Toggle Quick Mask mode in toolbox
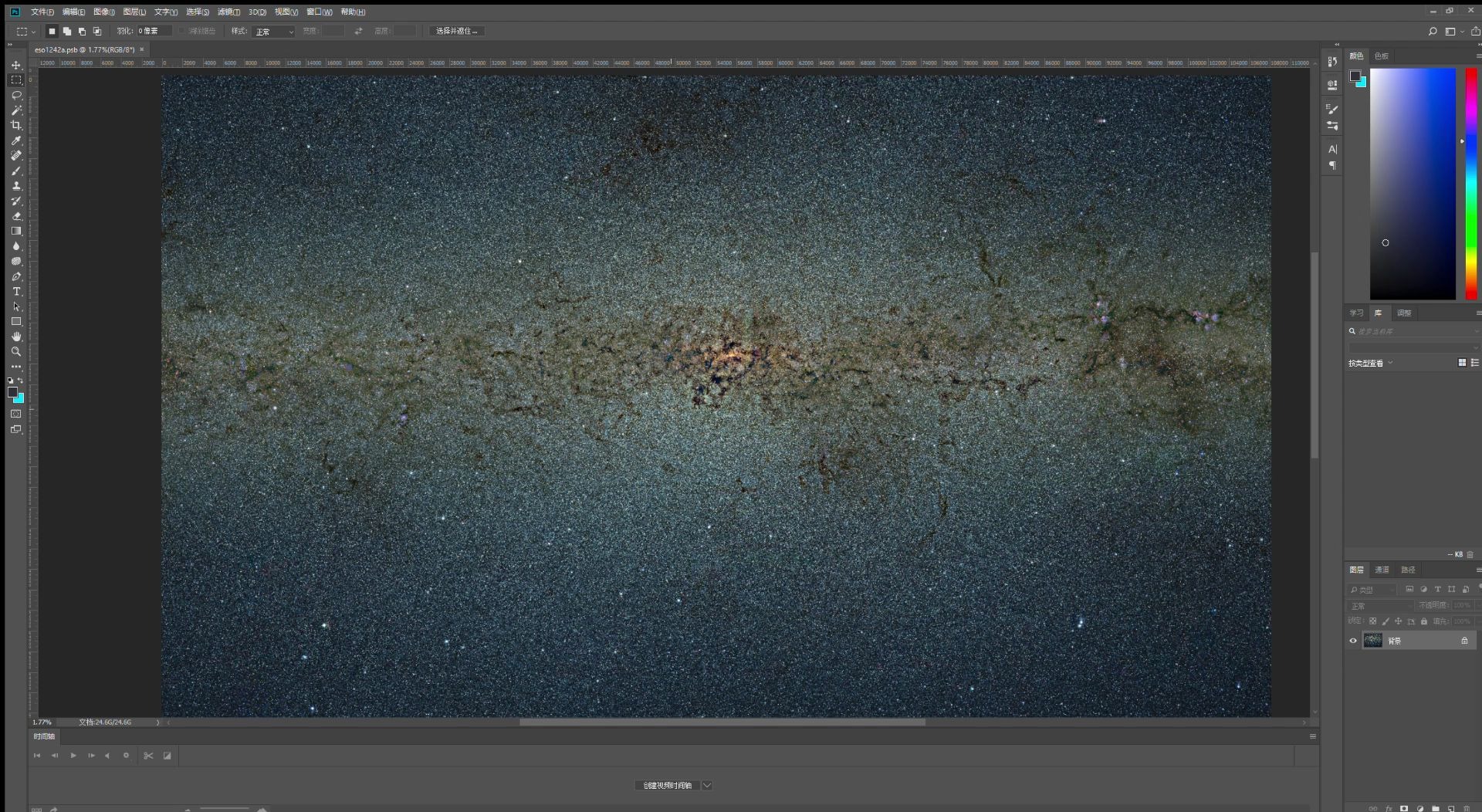 tap(16, 414)
